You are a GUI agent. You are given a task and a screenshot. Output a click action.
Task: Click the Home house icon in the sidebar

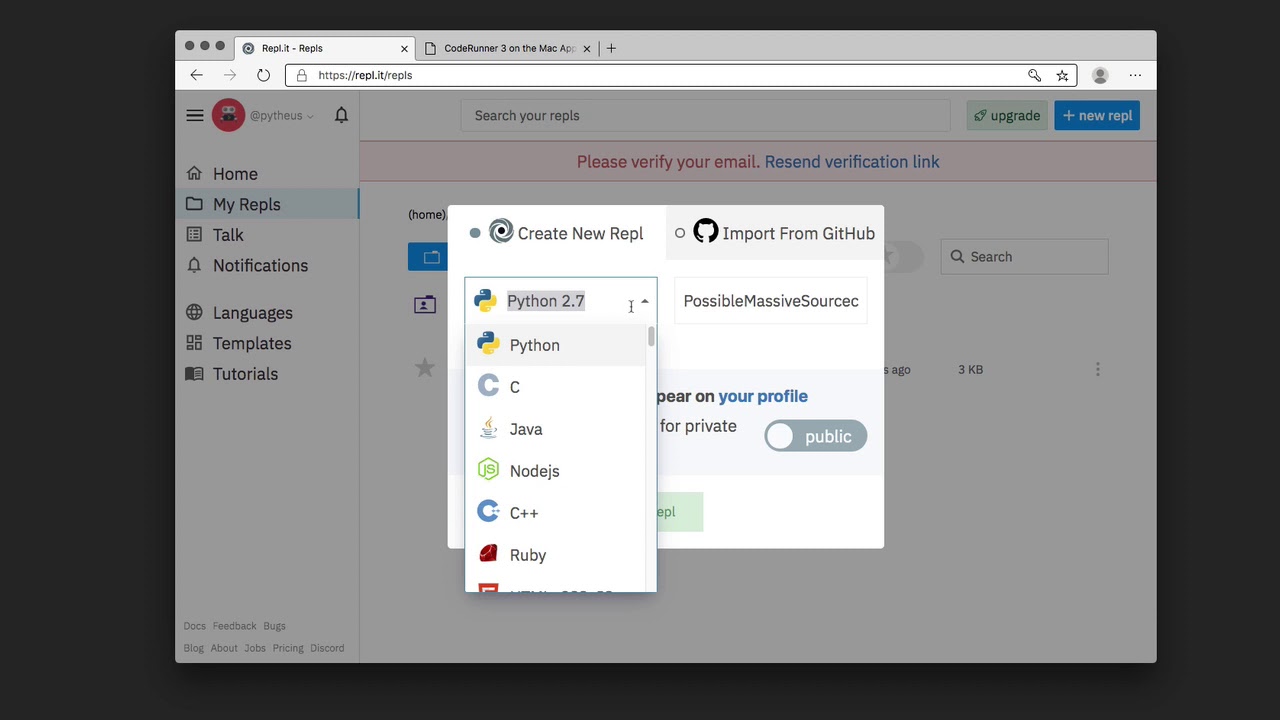(194, 173)
